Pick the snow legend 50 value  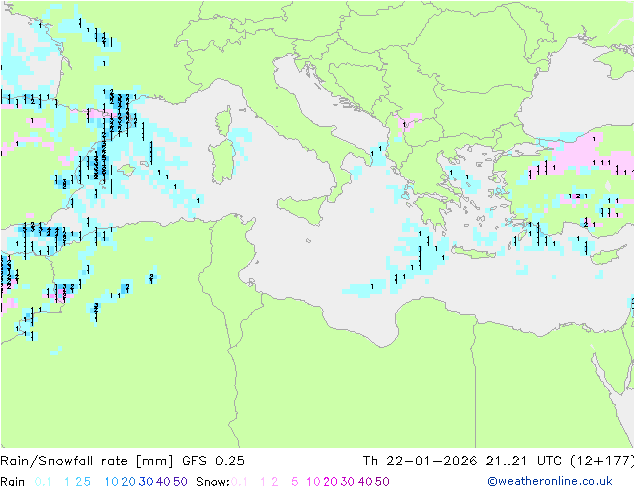(382, 482)
